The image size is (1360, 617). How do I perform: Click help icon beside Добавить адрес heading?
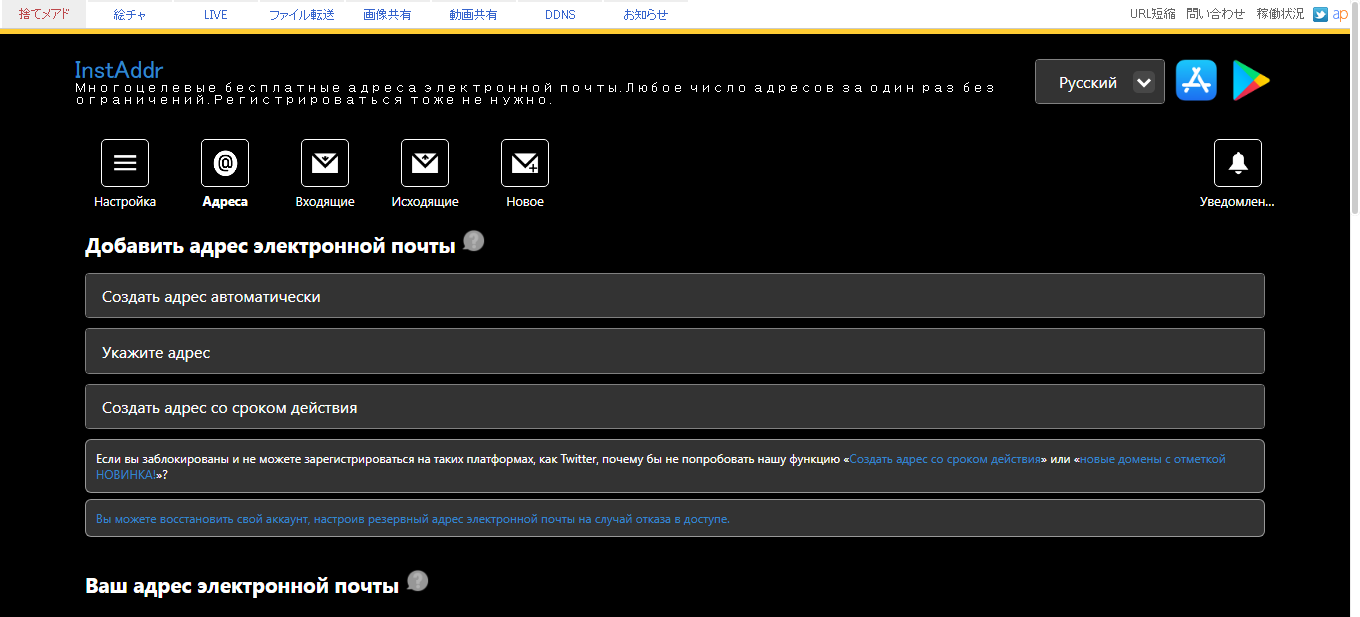pos(474,241)
